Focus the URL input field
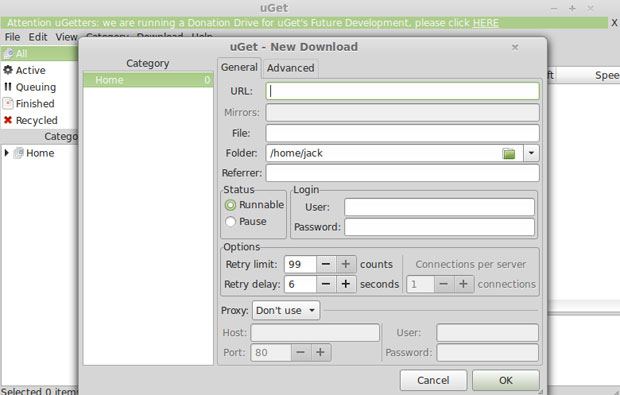620x395 pixels. click(x=402, y=91)
